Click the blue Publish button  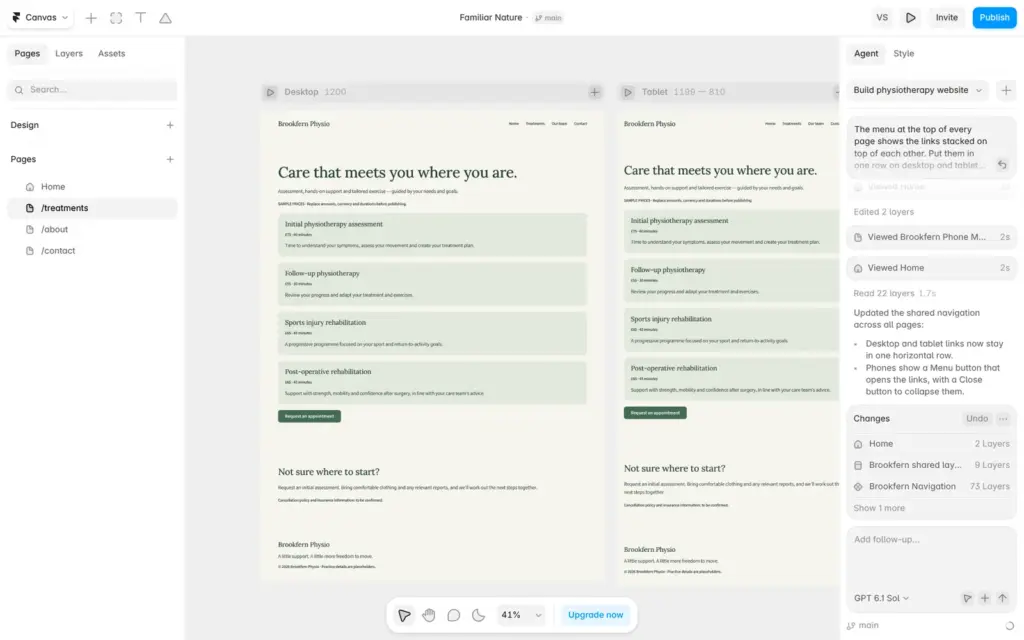tap(994, 18)
